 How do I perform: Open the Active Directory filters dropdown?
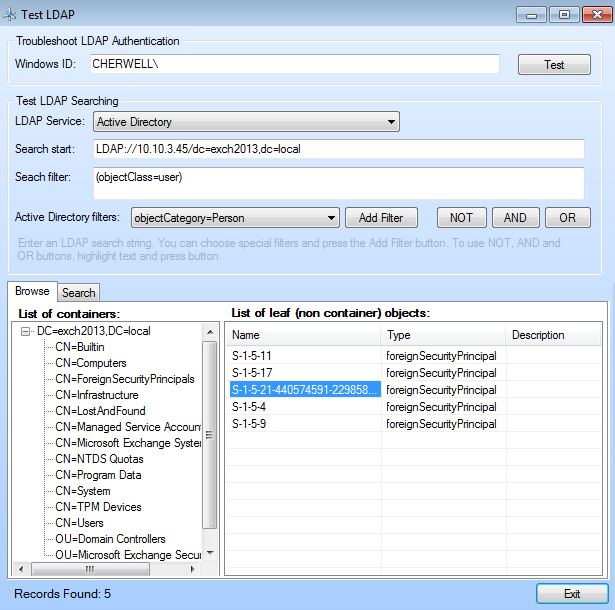(235, 217)
